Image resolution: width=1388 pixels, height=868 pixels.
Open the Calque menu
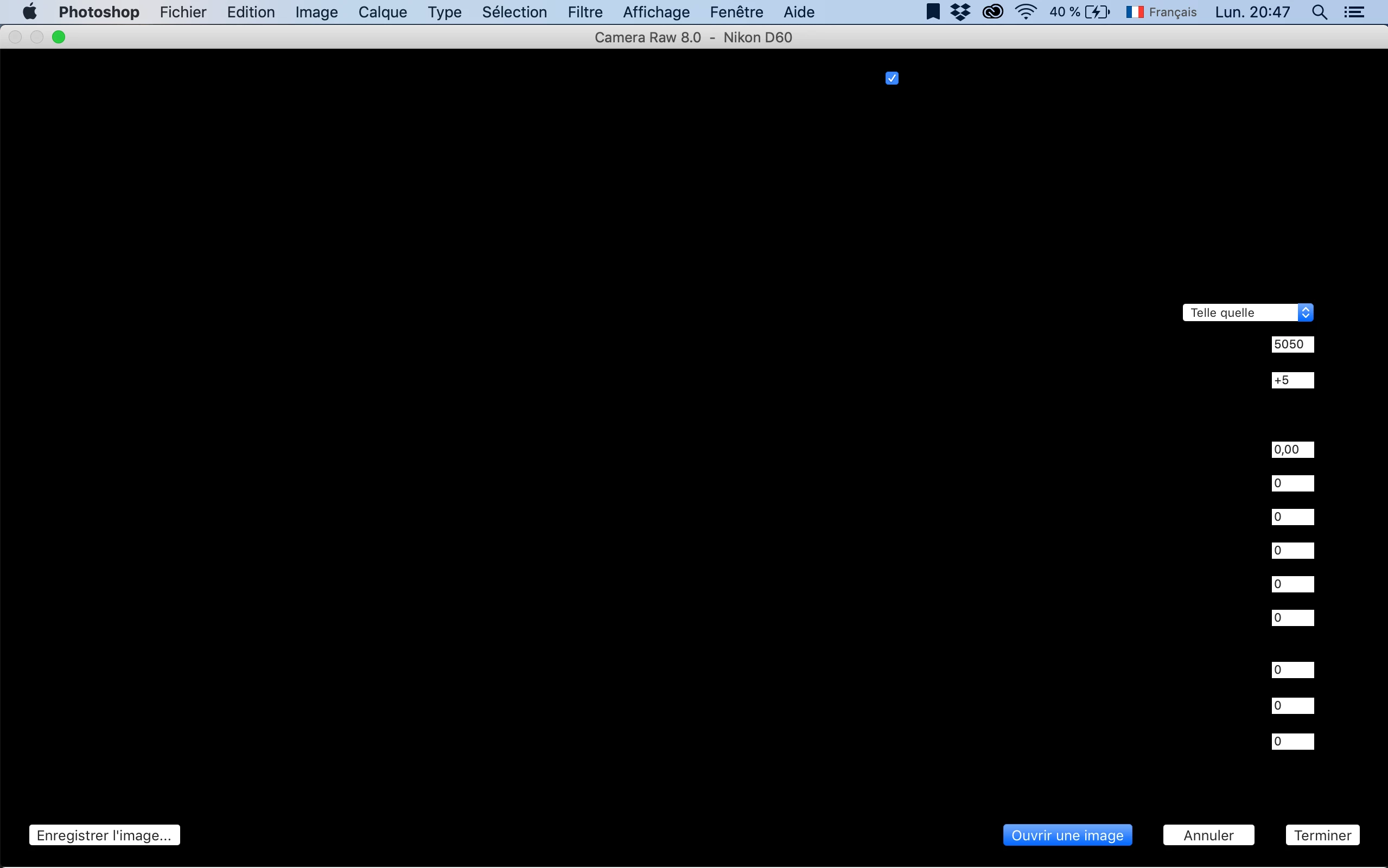click(383, 12)
